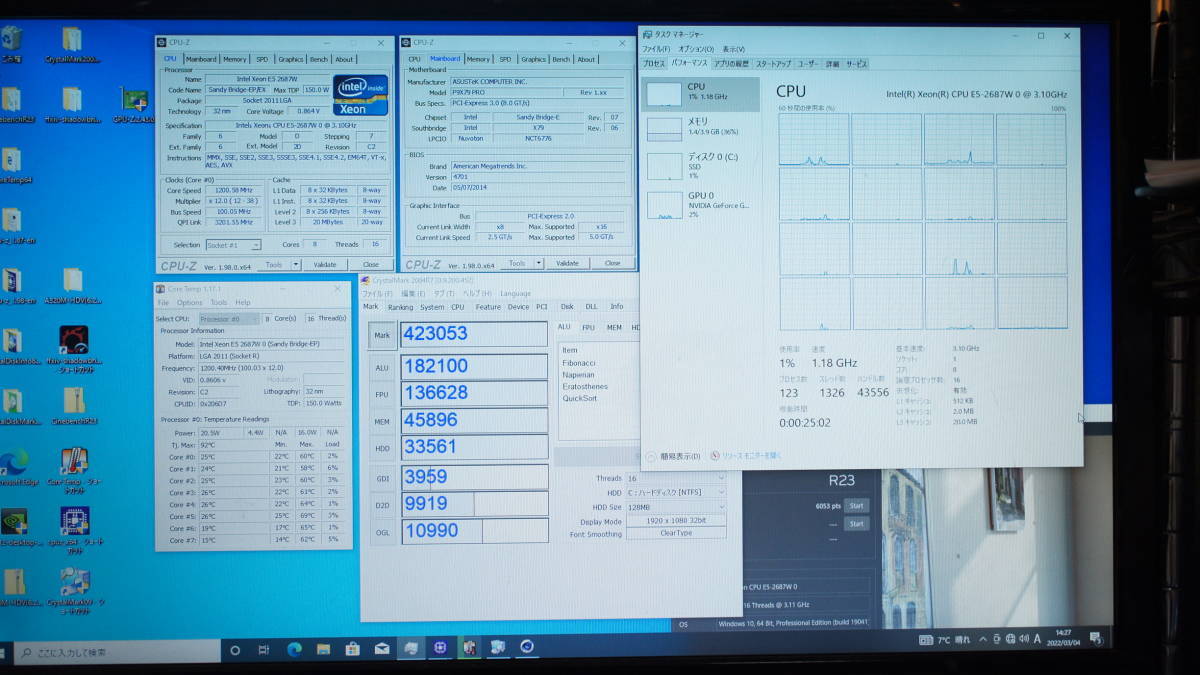Click the purple CPU-Z taskbar icon
Image resolution: width=1200 pixels, height=675 pixels.
coord(440,648)
